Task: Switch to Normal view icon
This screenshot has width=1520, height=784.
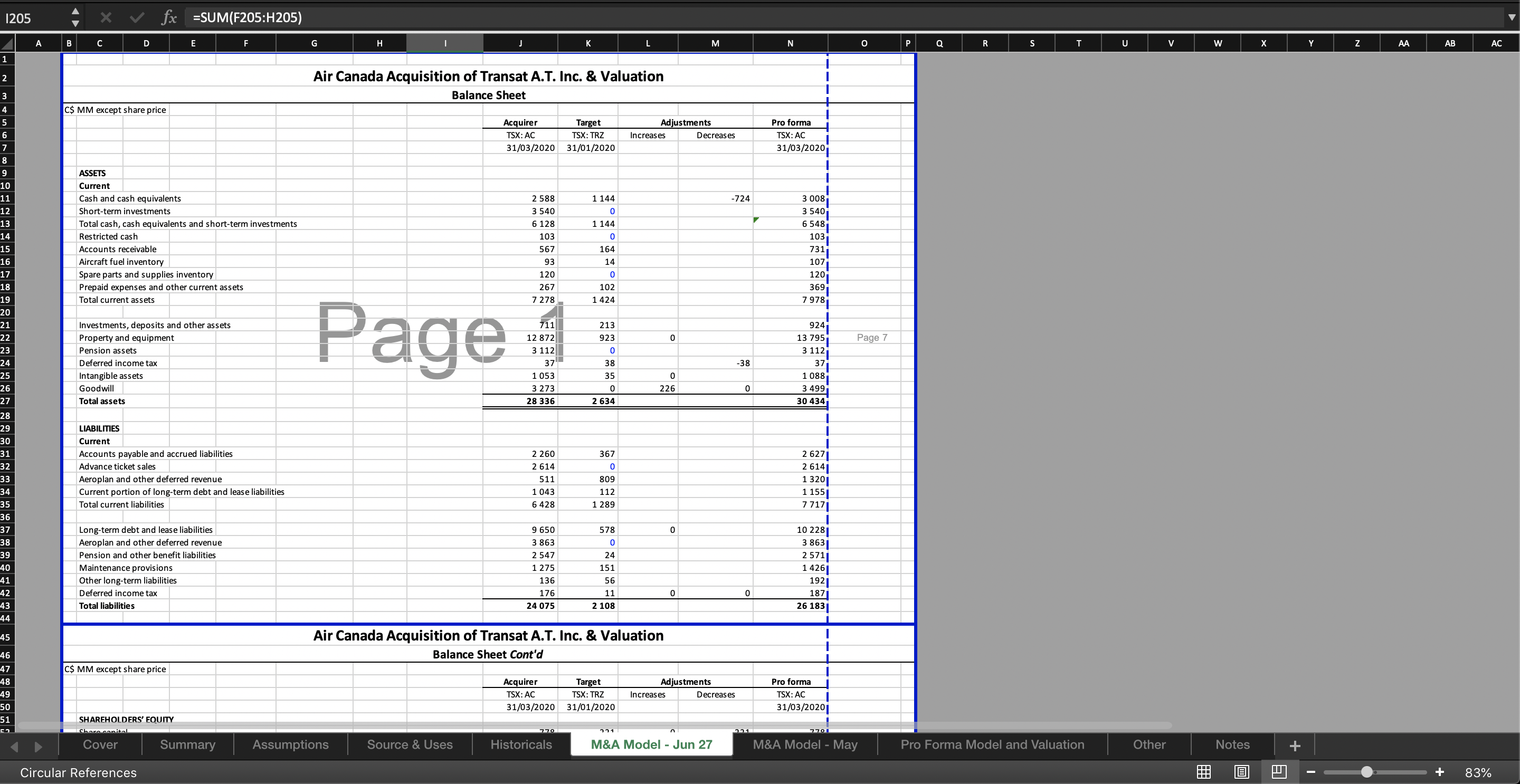Action: click(1203, 772)
